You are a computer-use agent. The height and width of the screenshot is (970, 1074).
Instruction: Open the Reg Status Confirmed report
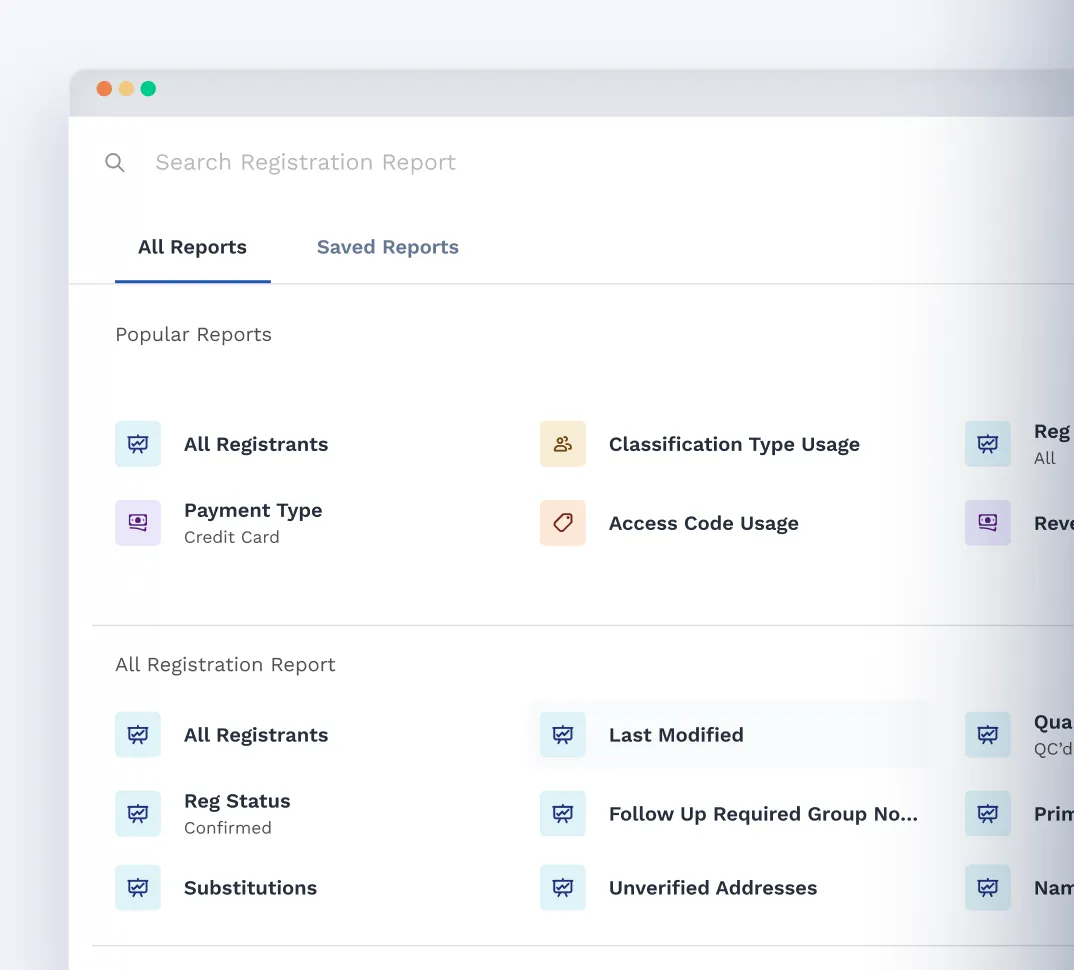click(237, 800)
